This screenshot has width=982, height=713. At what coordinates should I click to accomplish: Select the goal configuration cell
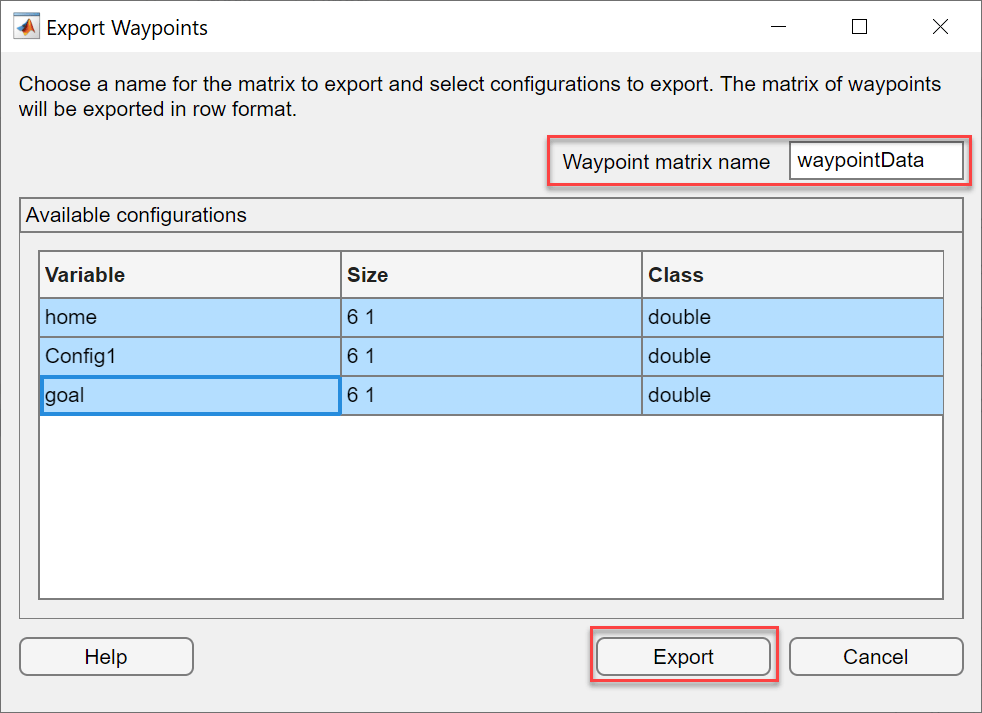click(190, 395)
